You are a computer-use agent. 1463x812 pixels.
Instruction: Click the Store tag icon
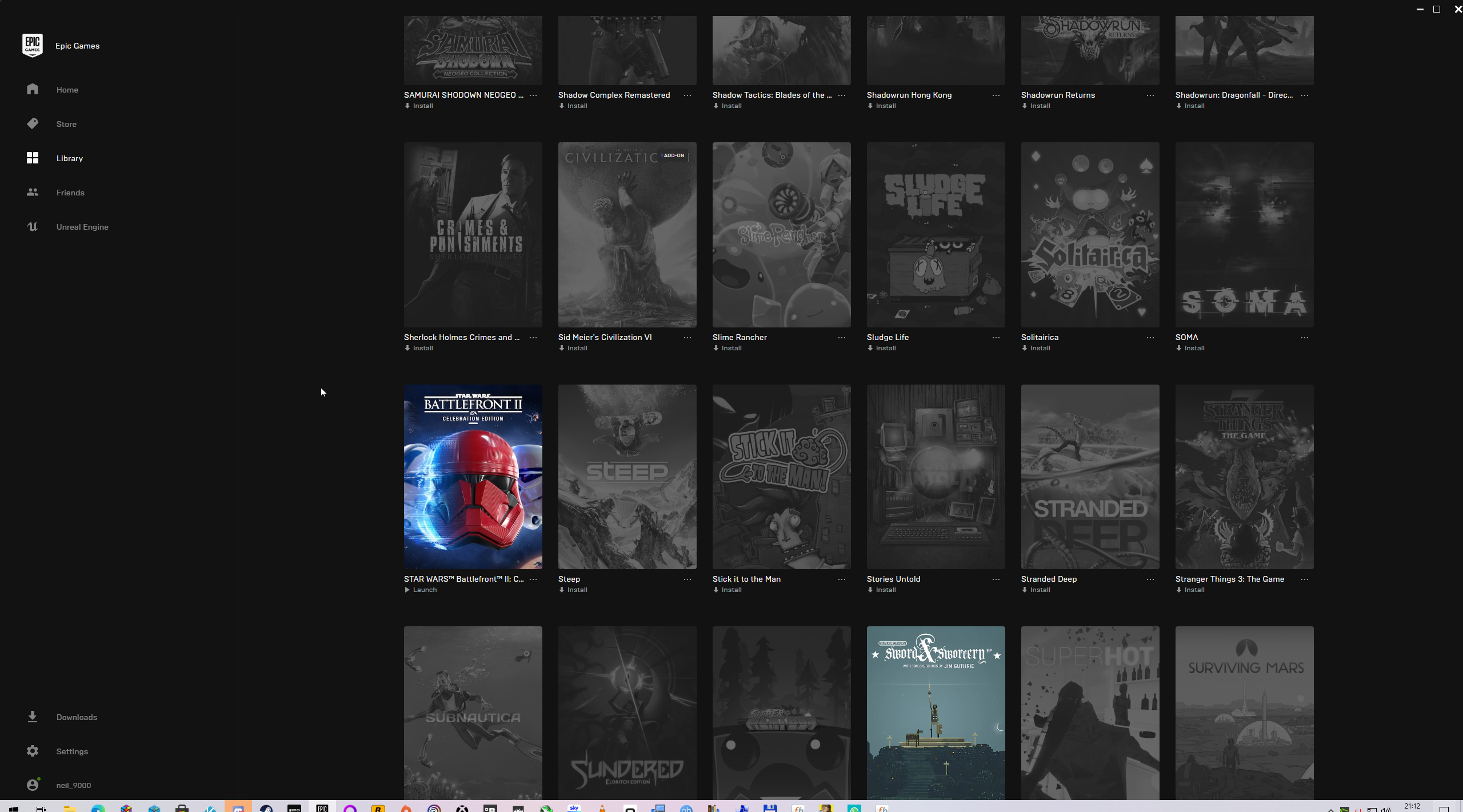(x=33, y=123)
